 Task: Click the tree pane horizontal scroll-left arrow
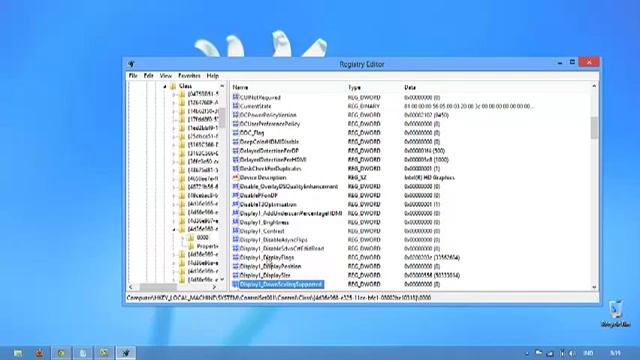click(131, 287)
